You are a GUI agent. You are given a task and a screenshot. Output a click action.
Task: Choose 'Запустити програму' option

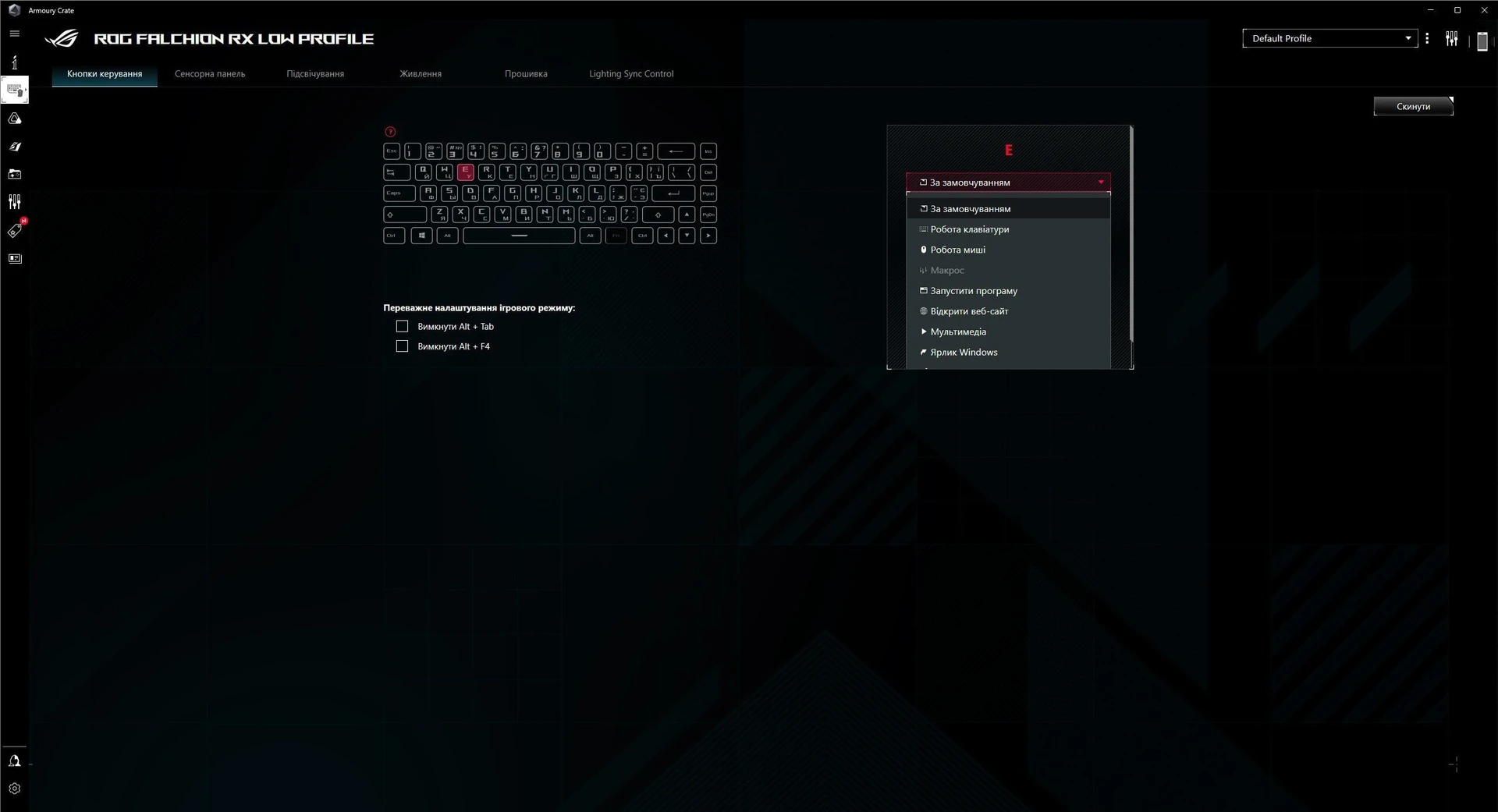pos(1008,291)
